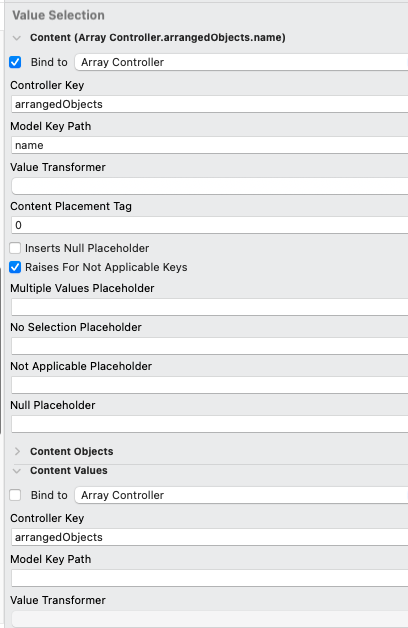Click the No Selection Placeholder field
Image resolution: width=408 pixels, height=628 pixels.
click(209, 346)
